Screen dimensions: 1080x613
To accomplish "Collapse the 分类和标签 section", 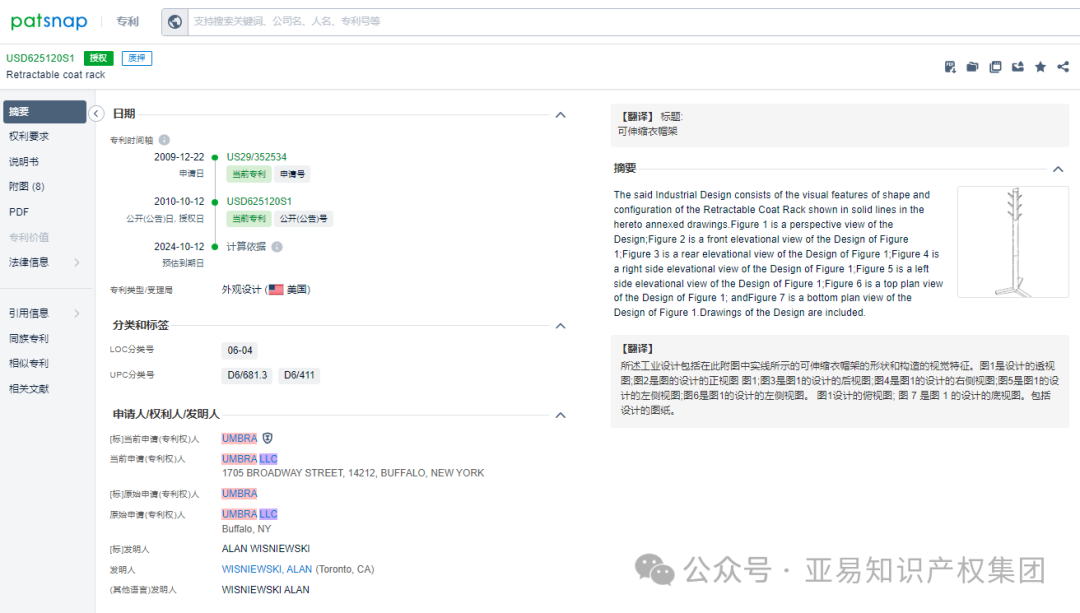I will coord(561,326).
